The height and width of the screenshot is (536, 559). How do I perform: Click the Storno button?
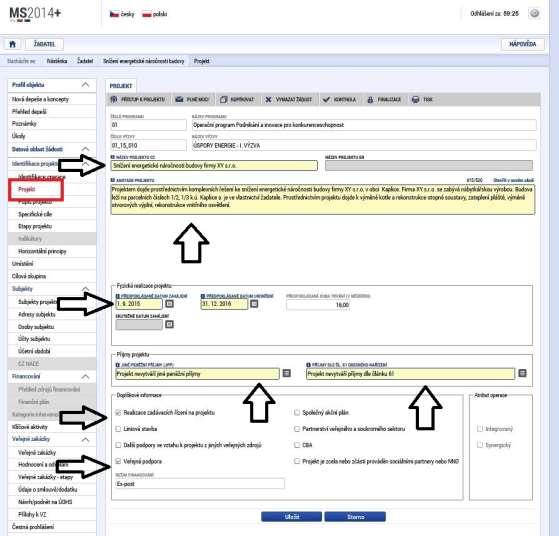(355, 517)
